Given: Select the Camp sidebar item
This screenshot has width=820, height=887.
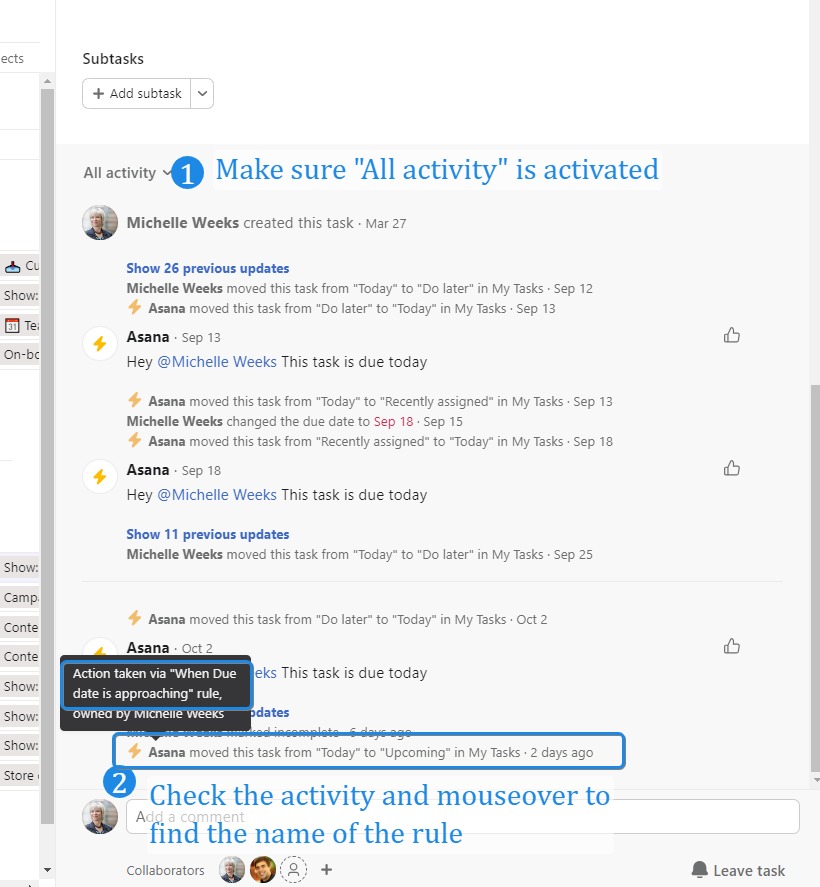Looking at the screenshot, I should coord(21,597).
